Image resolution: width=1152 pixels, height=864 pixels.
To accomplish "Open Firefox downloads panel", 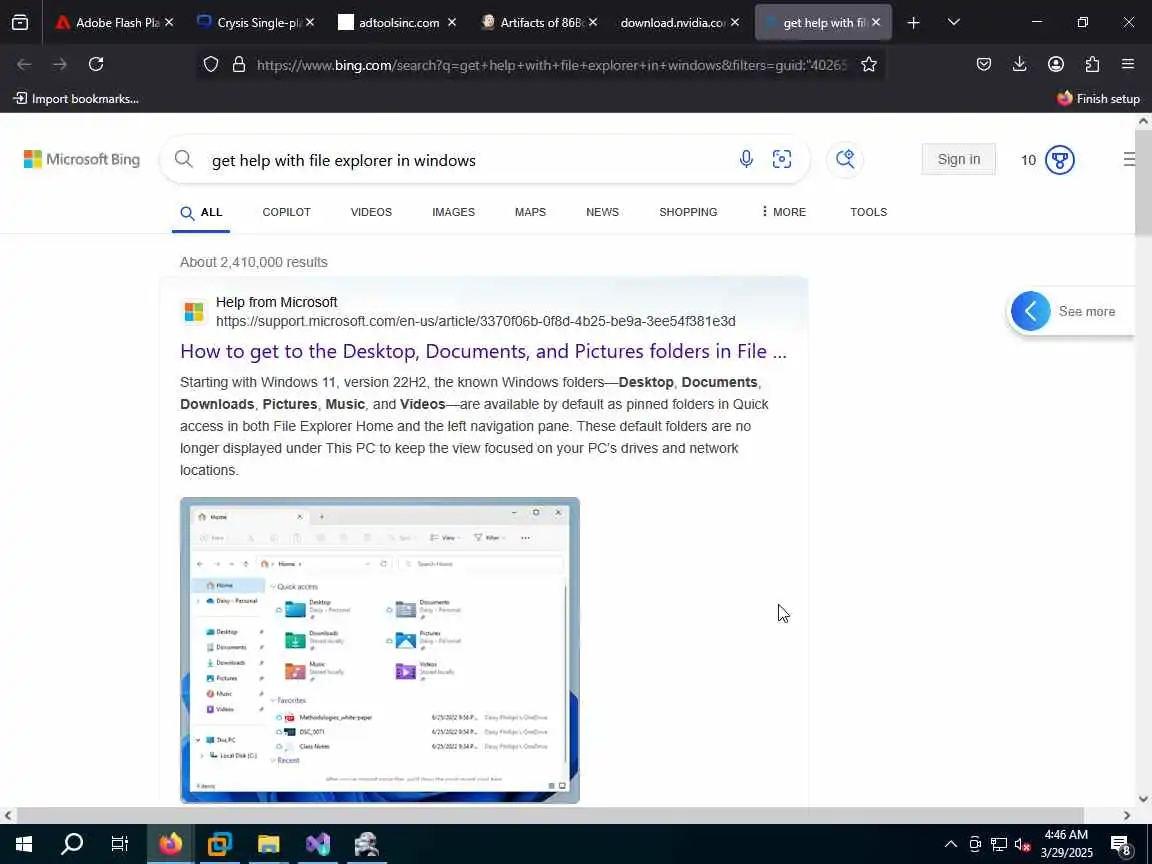I will coord(1020,65).
